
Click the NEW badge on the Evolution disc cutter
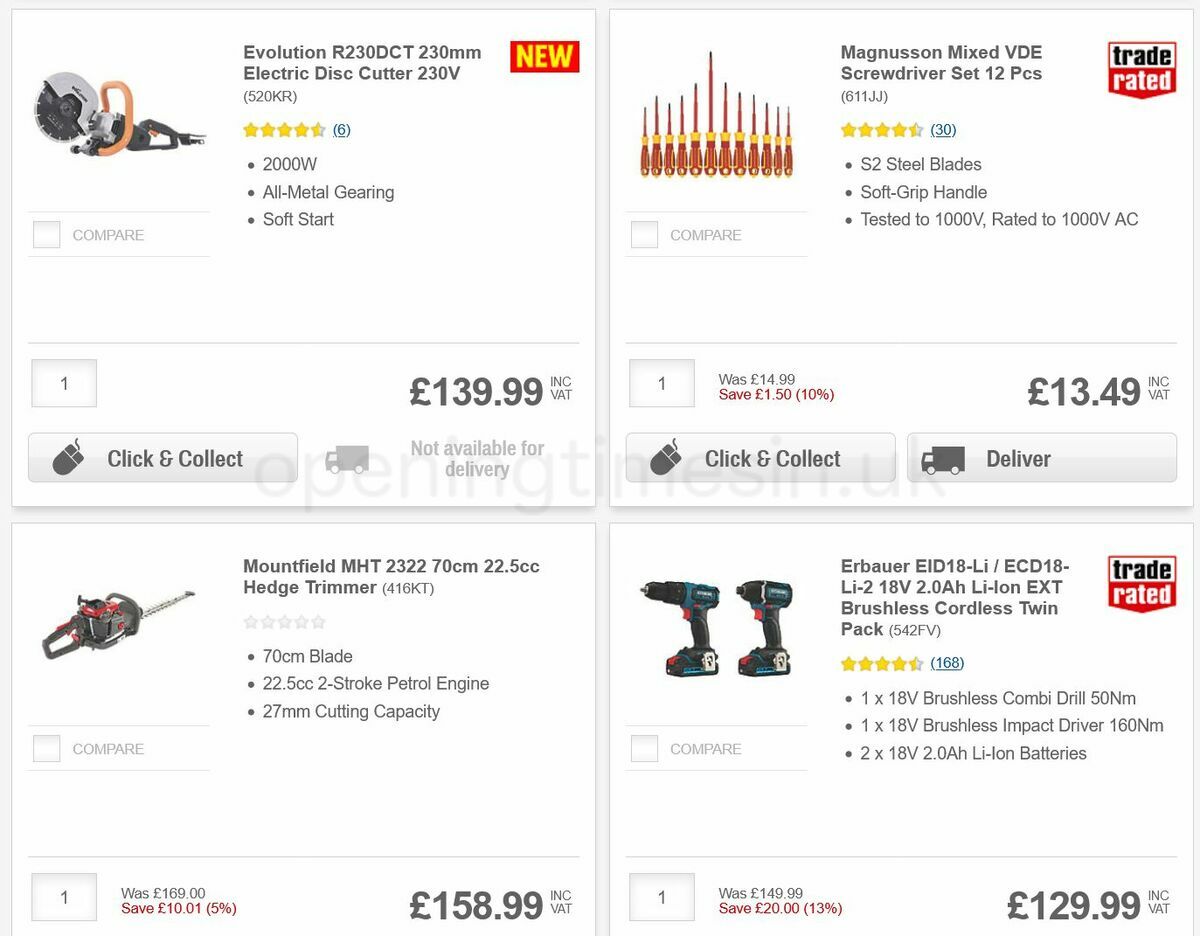point(544,57)
